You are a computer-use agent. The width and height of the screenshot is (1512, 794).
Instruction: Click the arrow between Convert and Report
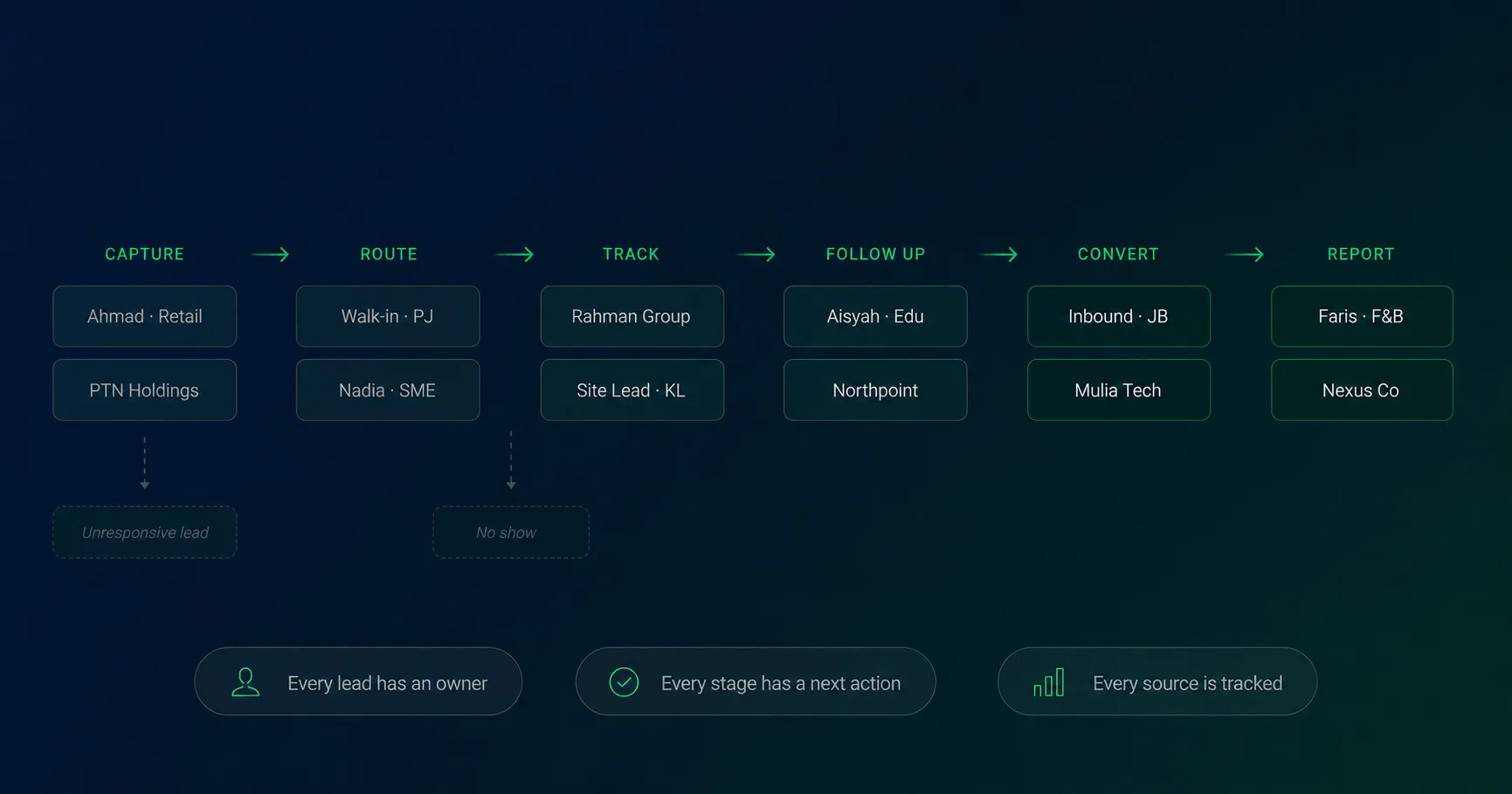pos(1245,254)
